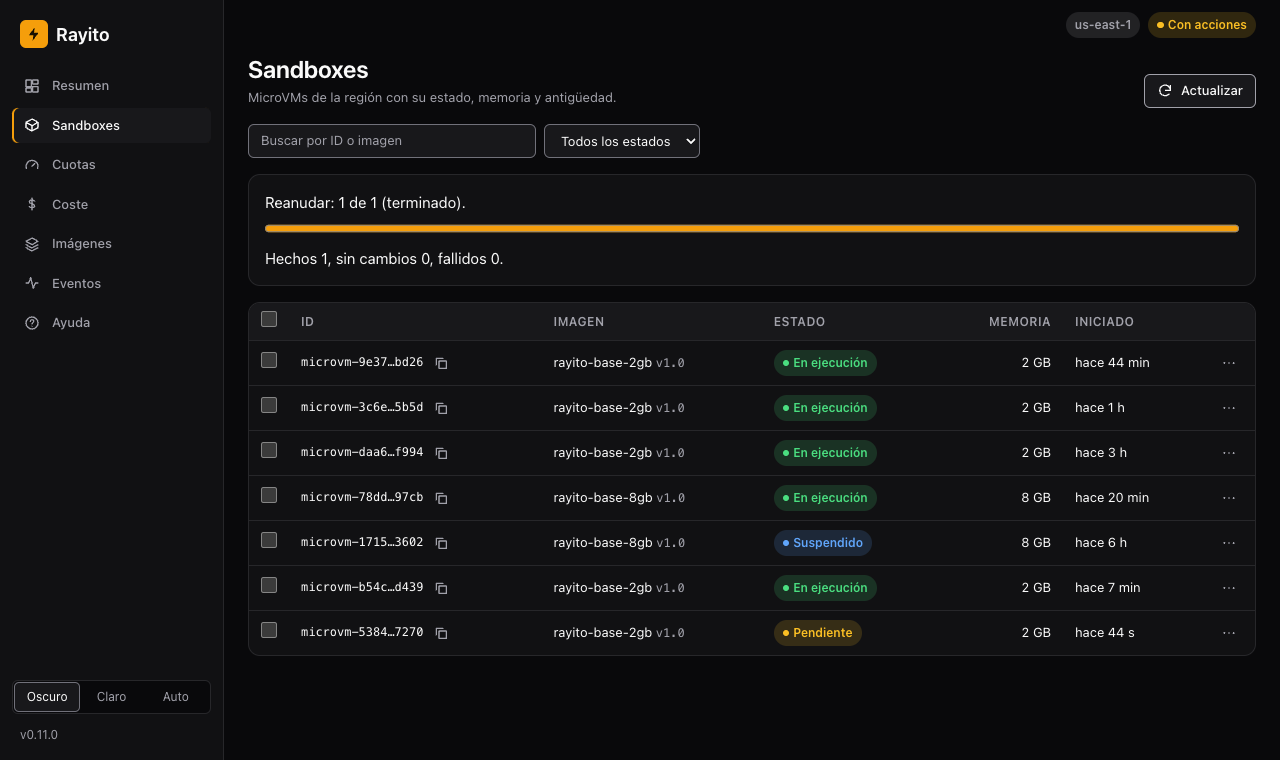Copy ID of microvm-9e37…bd26
The image size is (1280, 760).
click(x=441, y=363)
